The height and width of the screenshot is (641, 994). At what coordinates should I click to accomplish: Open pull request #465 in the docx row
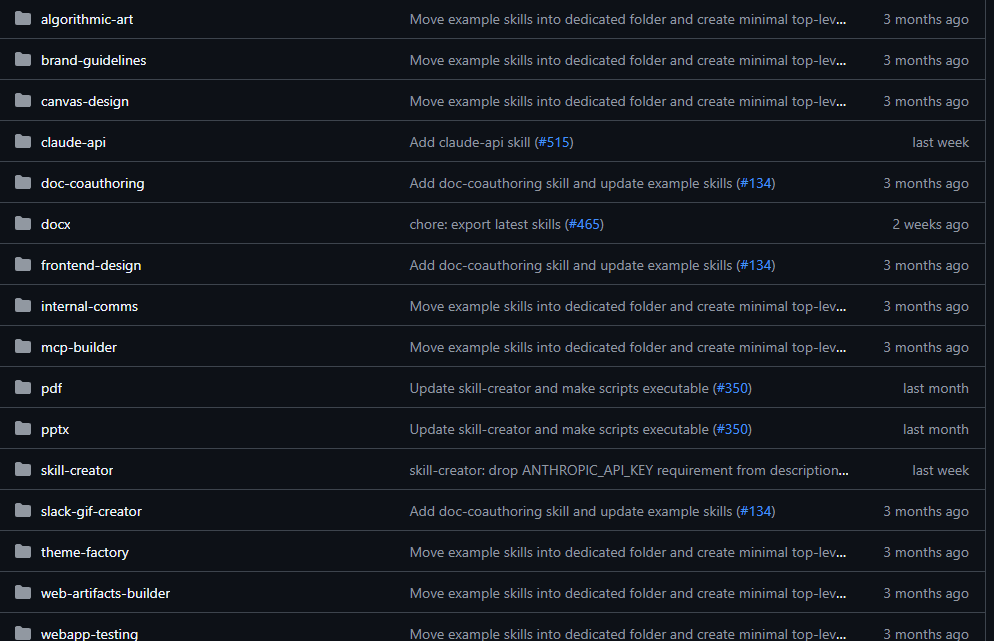coord(585,223)
